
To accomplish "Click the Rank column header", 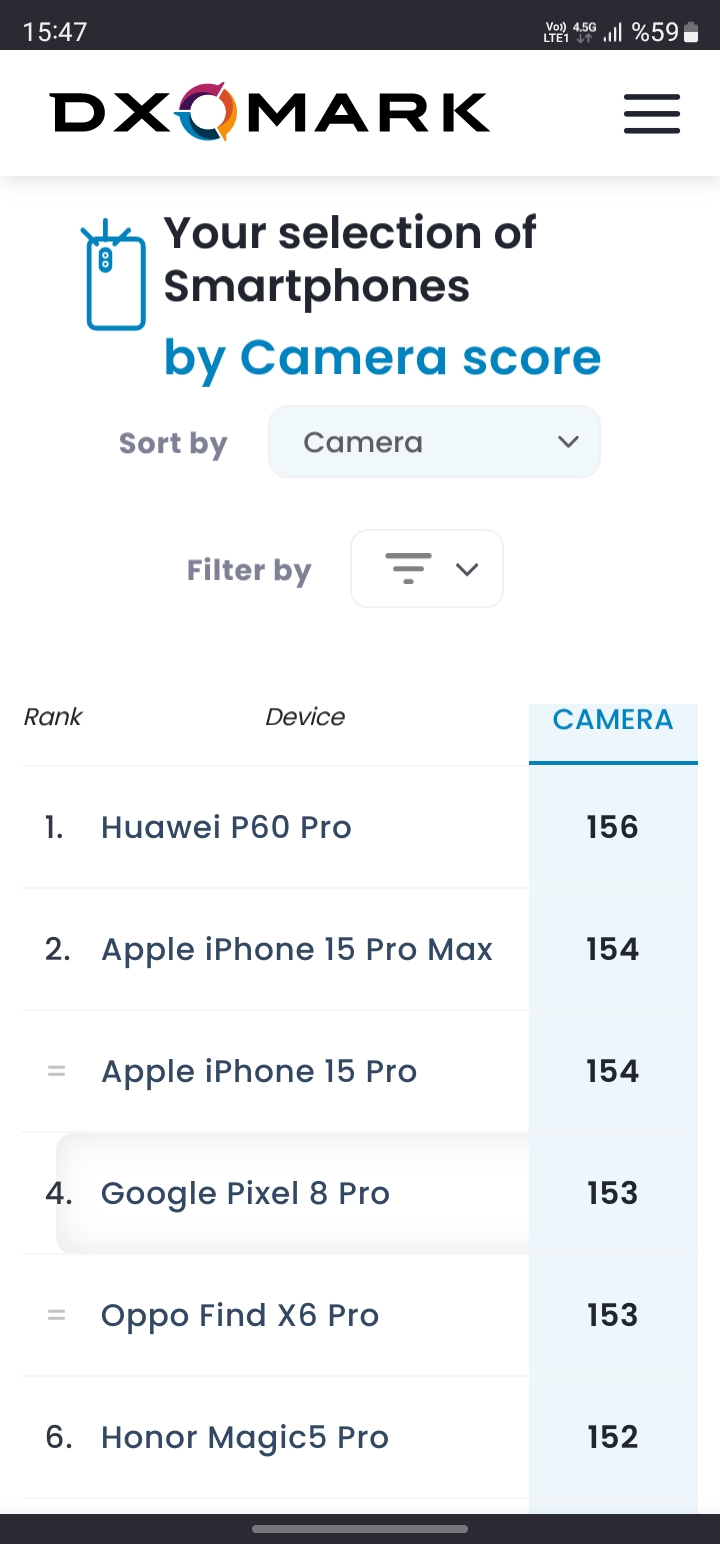I will (53, 717).
